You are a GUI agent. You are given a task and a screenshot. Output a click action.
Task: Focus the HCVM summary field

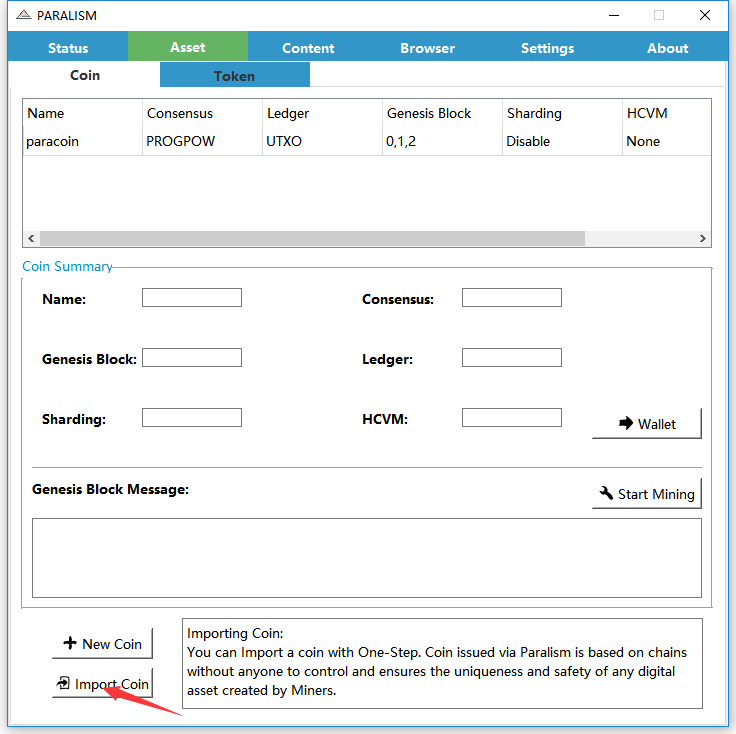click(x=512, y=417)
